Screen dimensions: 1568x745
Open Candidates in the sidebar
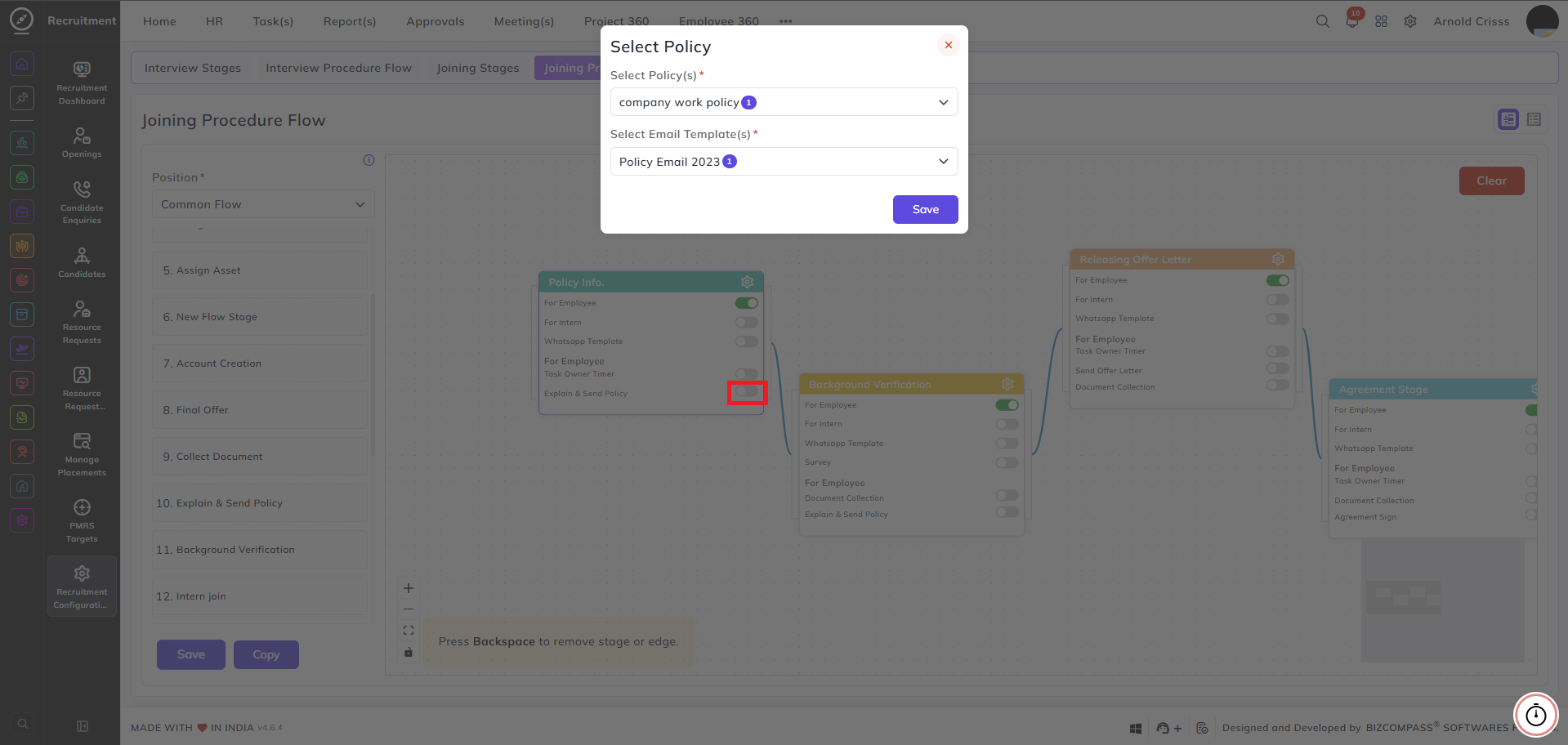click(x=82, y=262)
